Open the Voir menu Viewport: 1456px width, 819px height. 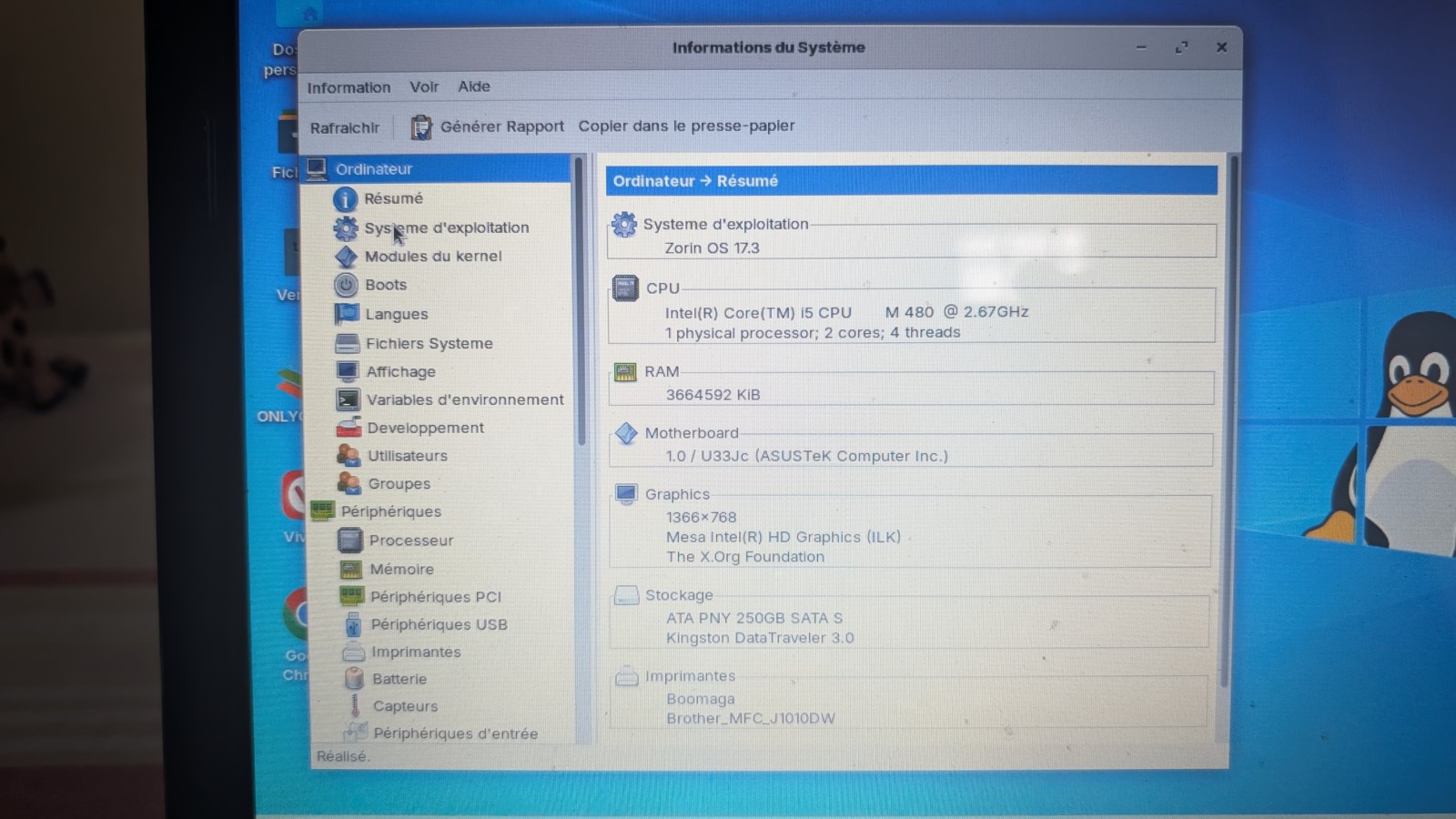pyautogui.click(x=424, y=86)
